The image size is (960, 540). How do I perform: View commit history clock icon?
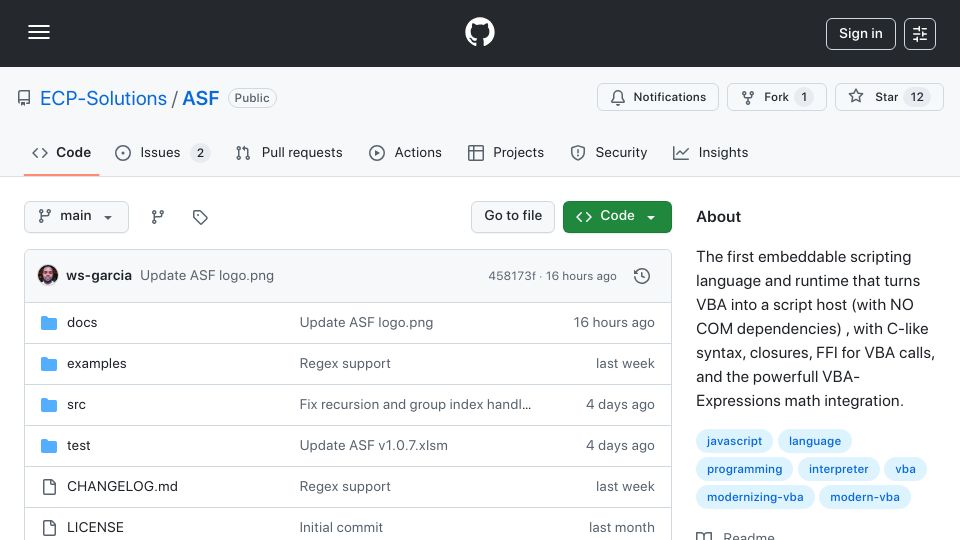coord(642,276)
